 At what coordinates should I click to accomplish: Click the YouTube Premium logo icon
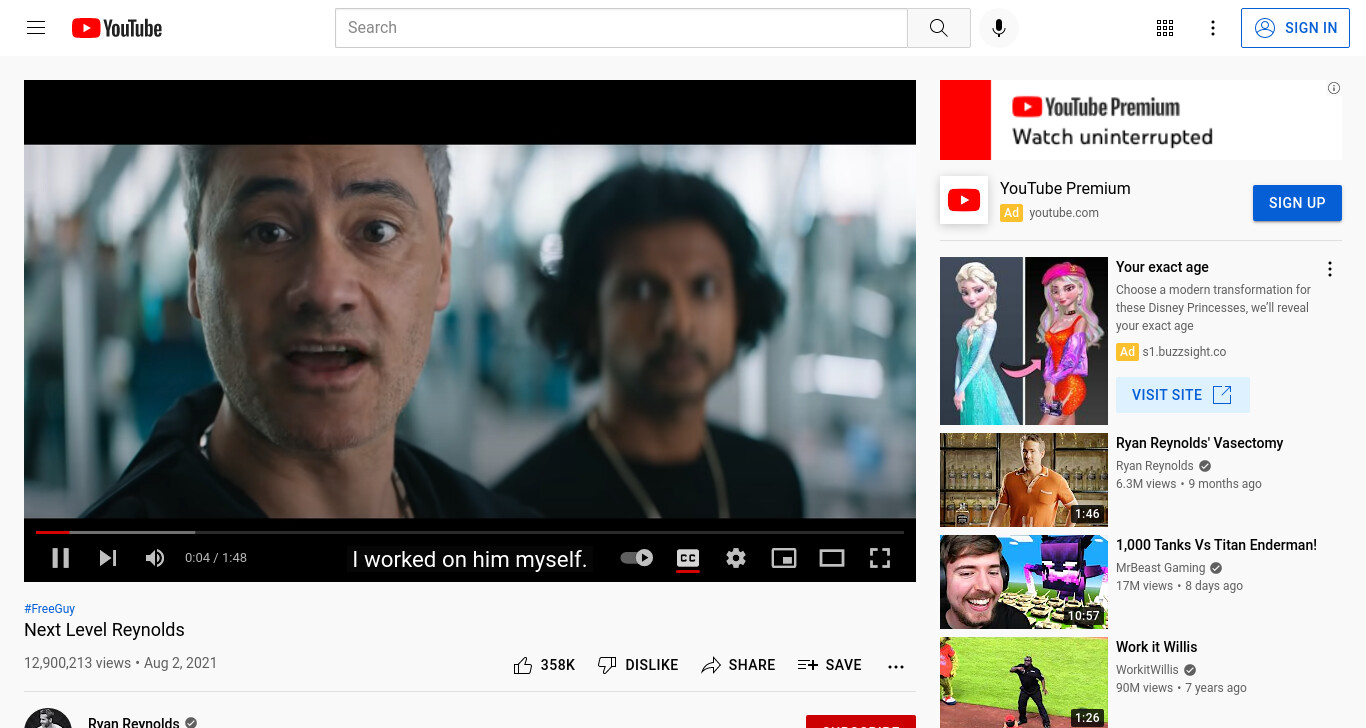964,200
